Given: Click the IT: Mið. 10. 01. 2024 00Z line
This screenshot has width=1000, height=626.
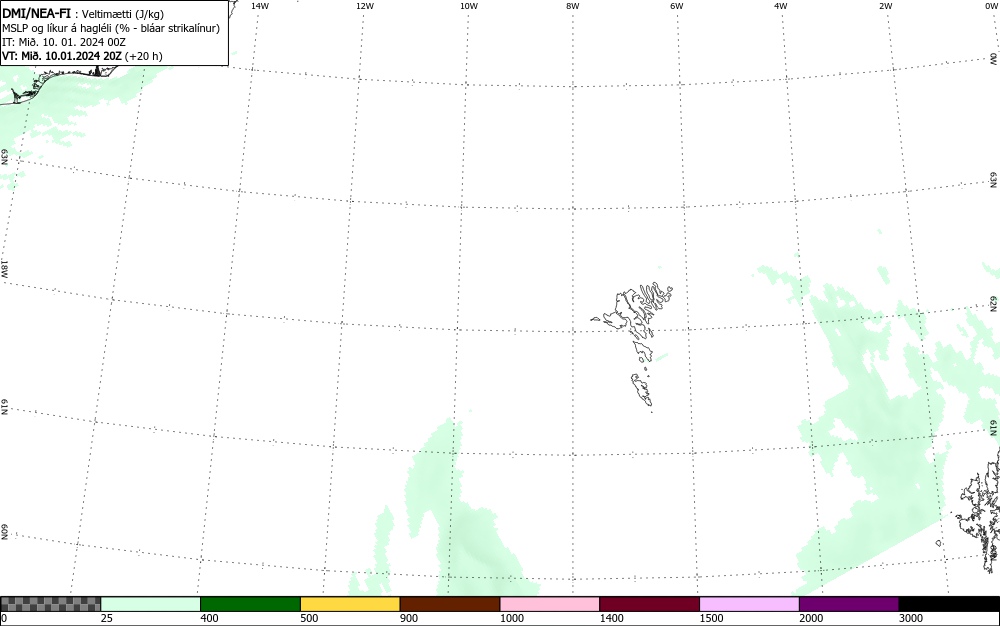Looking at the screenshot, I should click(x=64, y=42).
